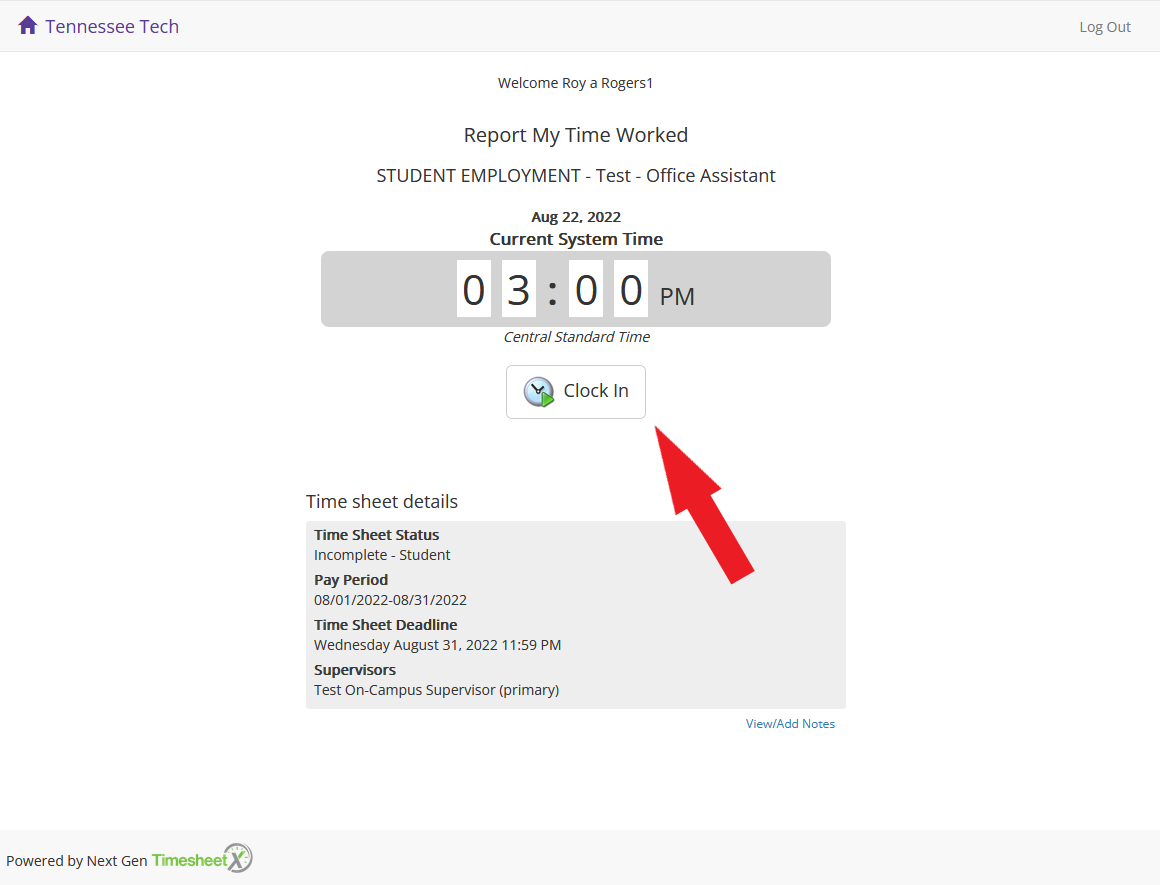
Task: Log out of the timesheet
Action: (1104, 27)
